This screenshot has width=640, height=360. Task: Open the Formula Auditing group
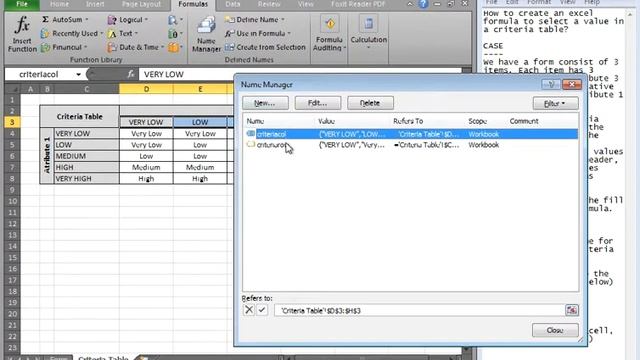tap(329, 34)
